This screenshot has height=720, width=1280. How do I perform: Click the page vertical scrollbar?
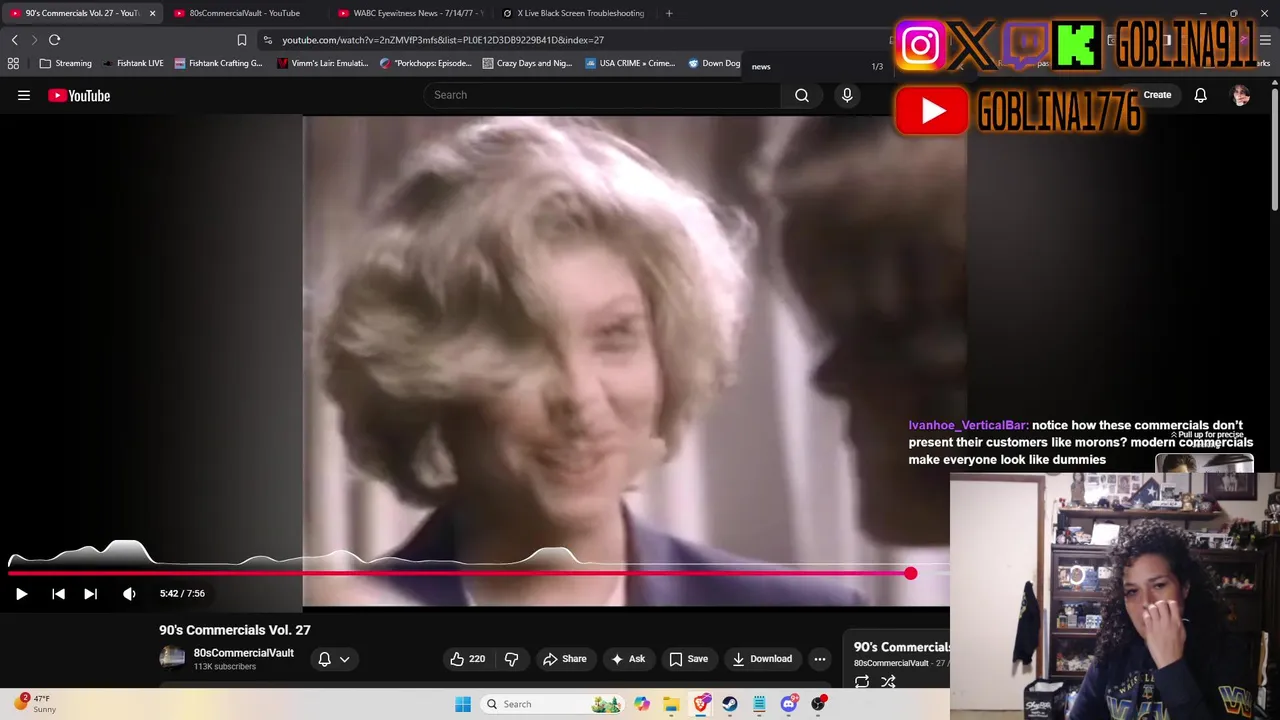pyautogui.click(x=1275, y=150)
